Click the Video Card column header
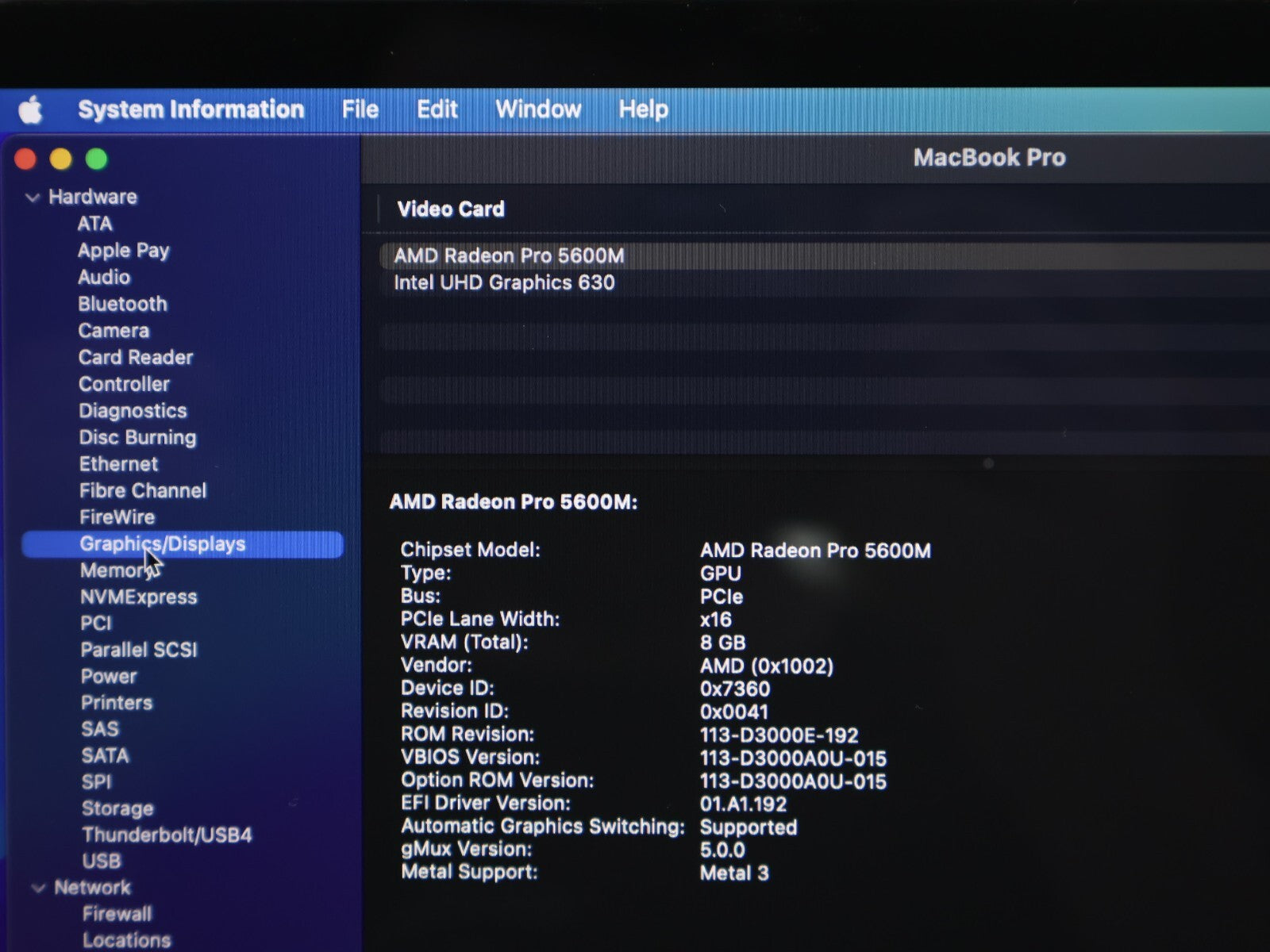 pyautogui.click(x=450, y=209)
